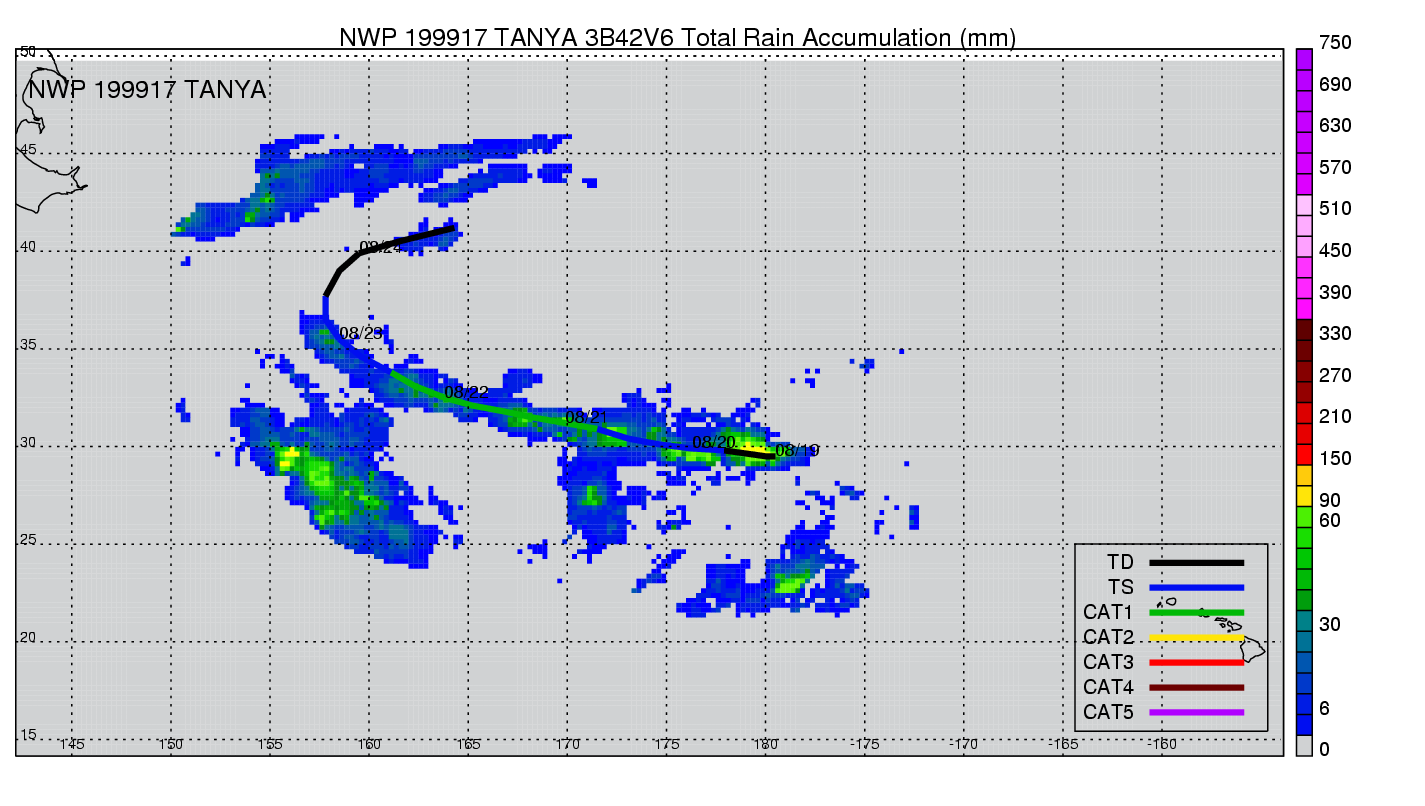Click the 08/19 track date label
This screenshot has height=806, width=1425.
point(797,451)
